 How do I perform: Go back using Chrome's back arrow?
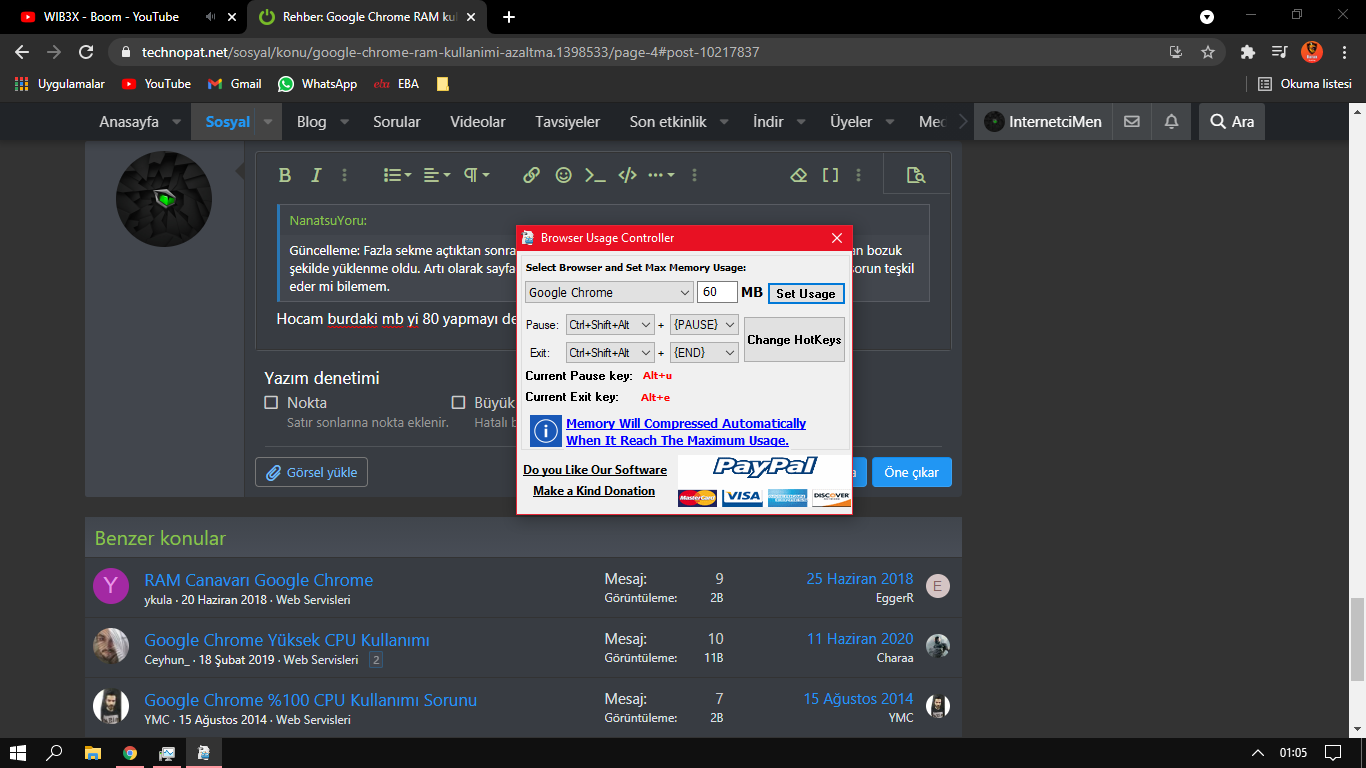coord(22,52)
